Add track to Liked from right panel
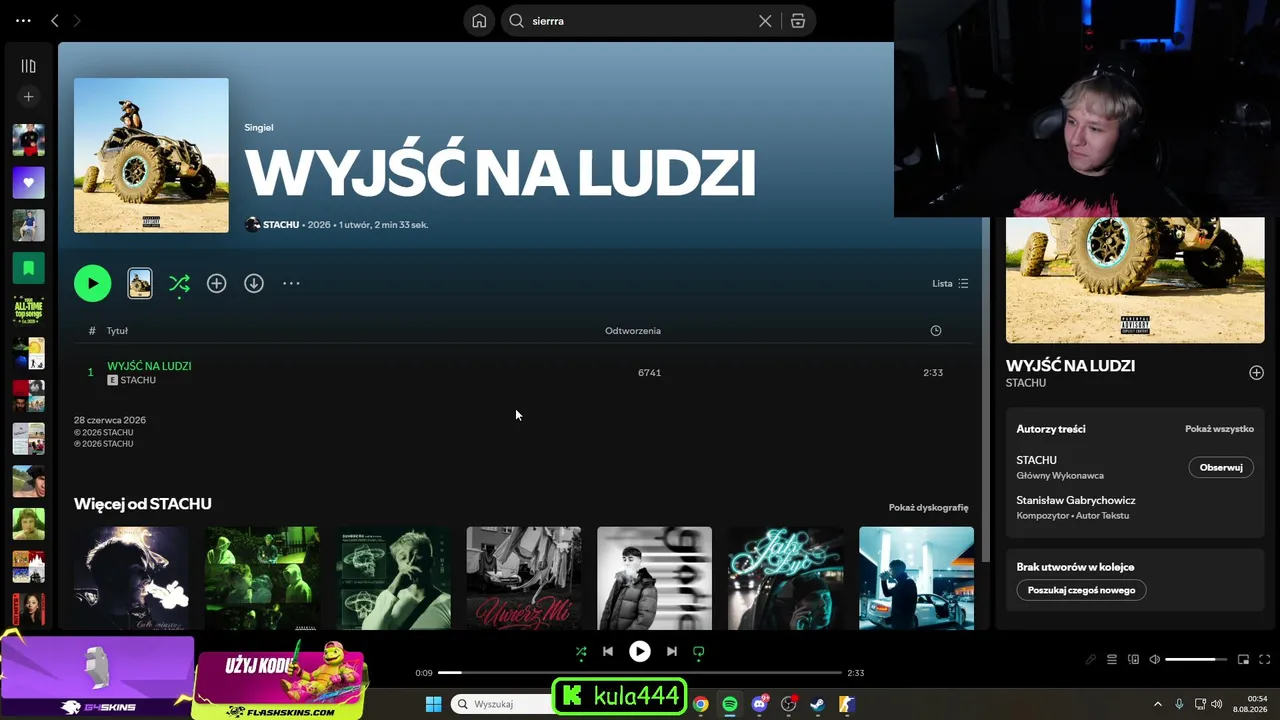 [1256, 373]
